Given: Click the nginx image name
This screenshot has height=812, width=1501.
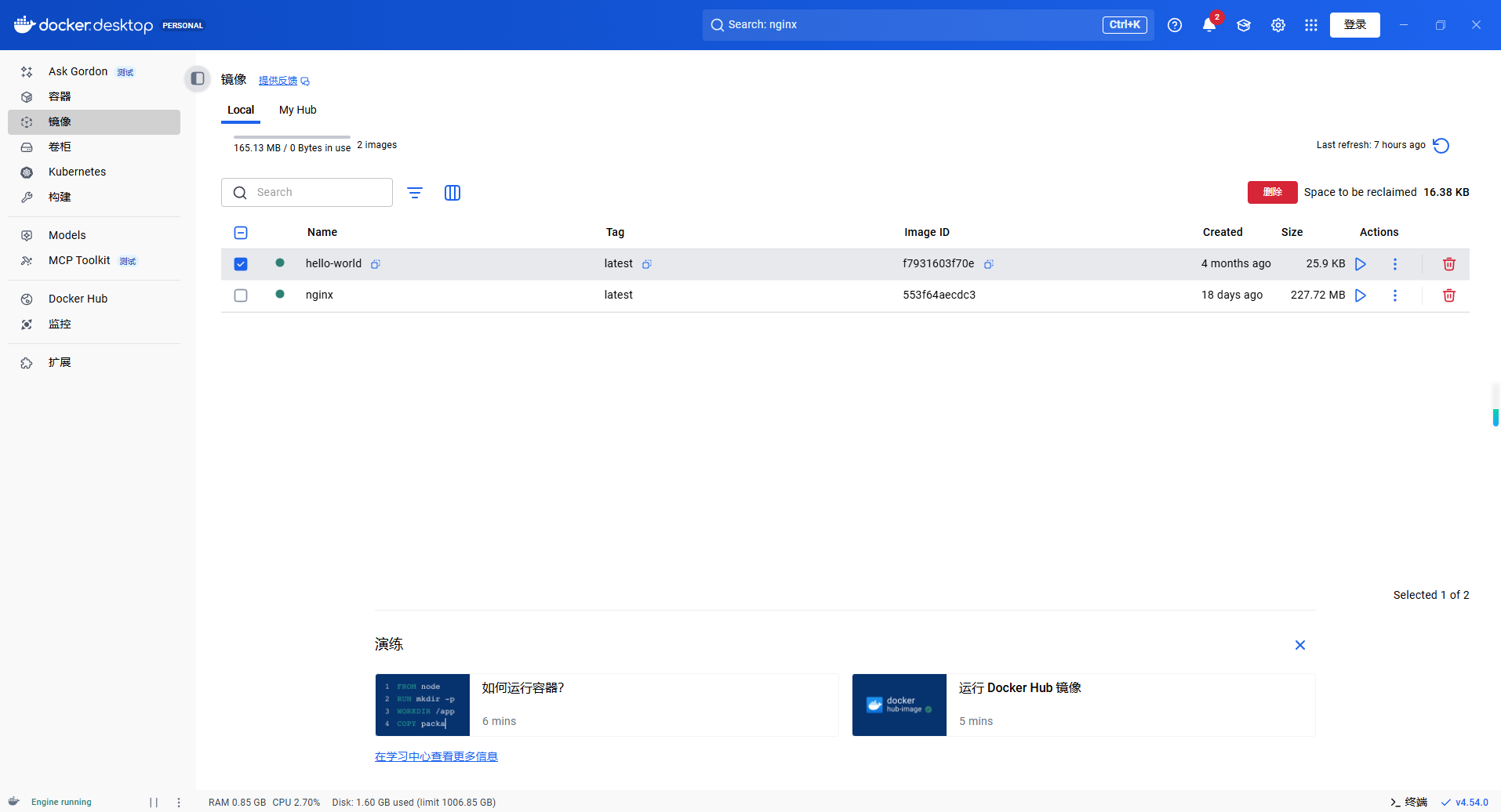Looking at the screenshot, I should tap(320, 295).
